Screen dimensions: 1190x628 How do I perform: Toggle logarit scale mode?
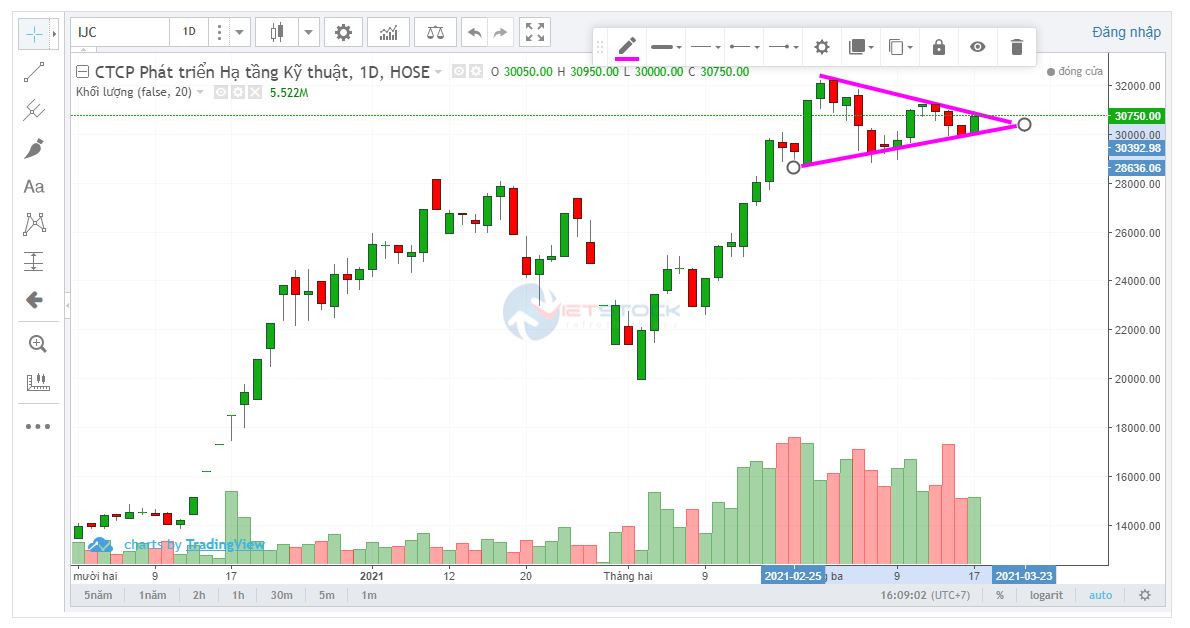(1045, 595)
